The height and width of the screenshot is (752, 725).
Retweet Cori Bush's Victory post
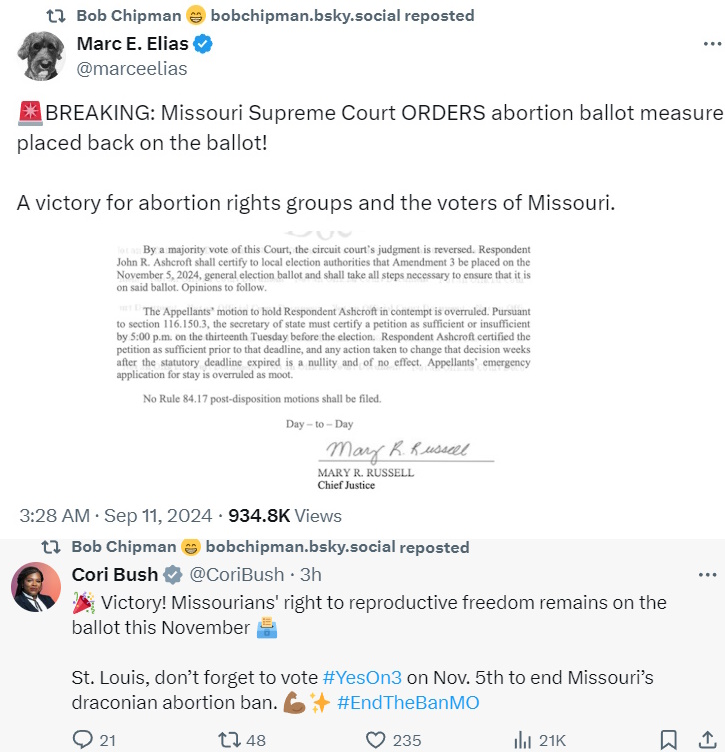click(229, 740)
